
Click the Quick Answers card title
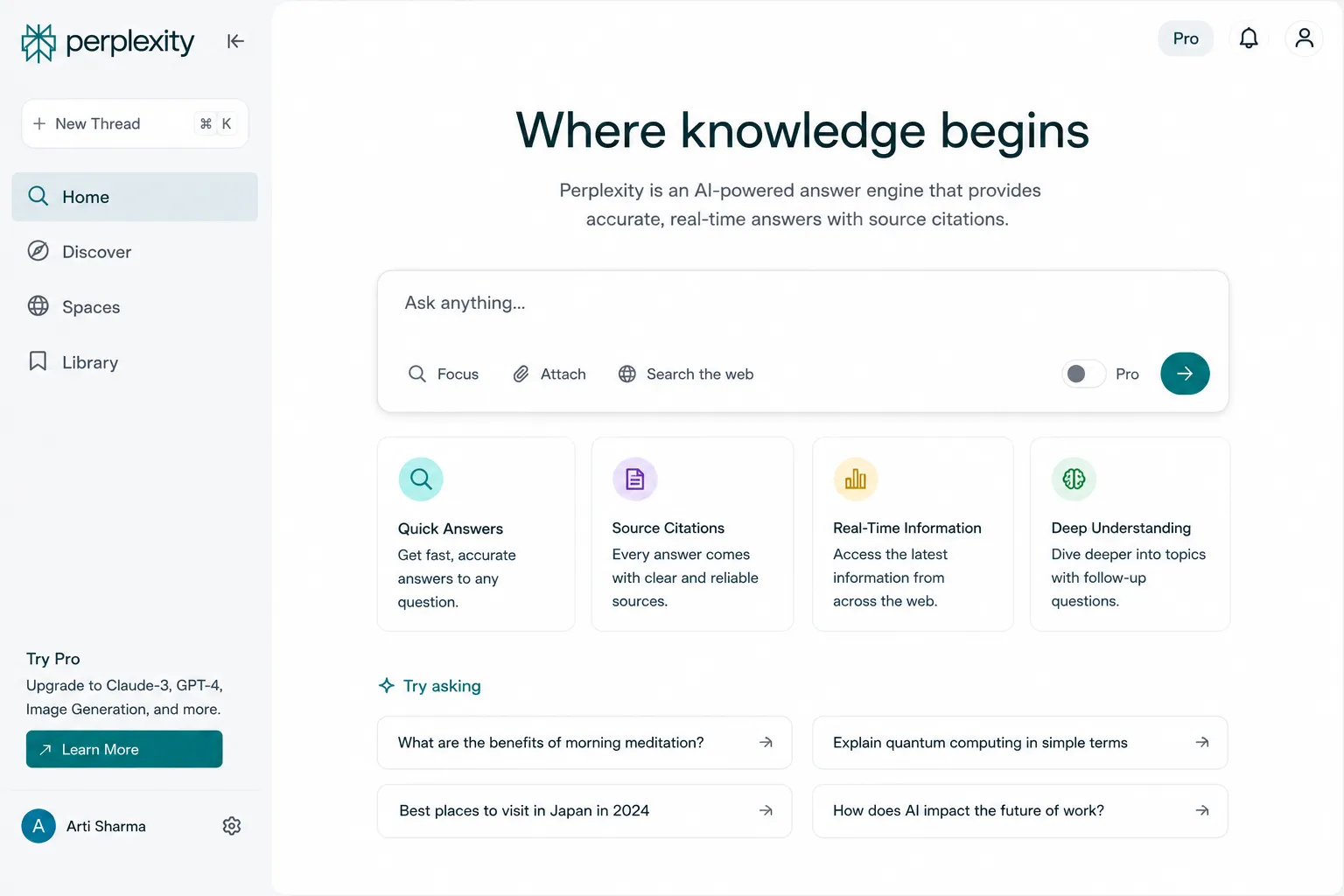pyautogui.click(x=451, y=528)
